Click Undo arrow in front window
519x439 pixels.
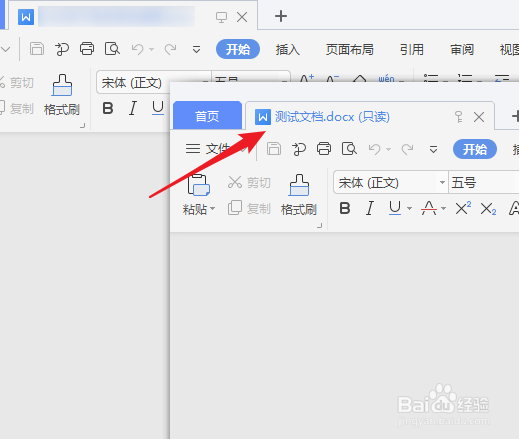pyautogui.click(x=374, y=149)
